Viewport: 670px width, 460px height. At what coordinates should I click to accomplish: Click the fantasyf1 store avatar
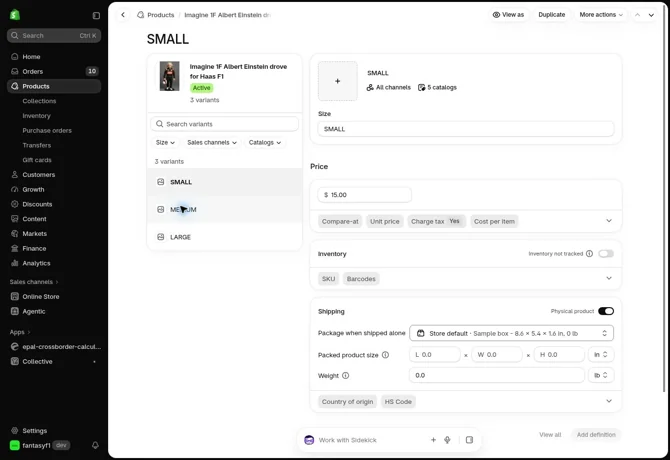(15, 445)
